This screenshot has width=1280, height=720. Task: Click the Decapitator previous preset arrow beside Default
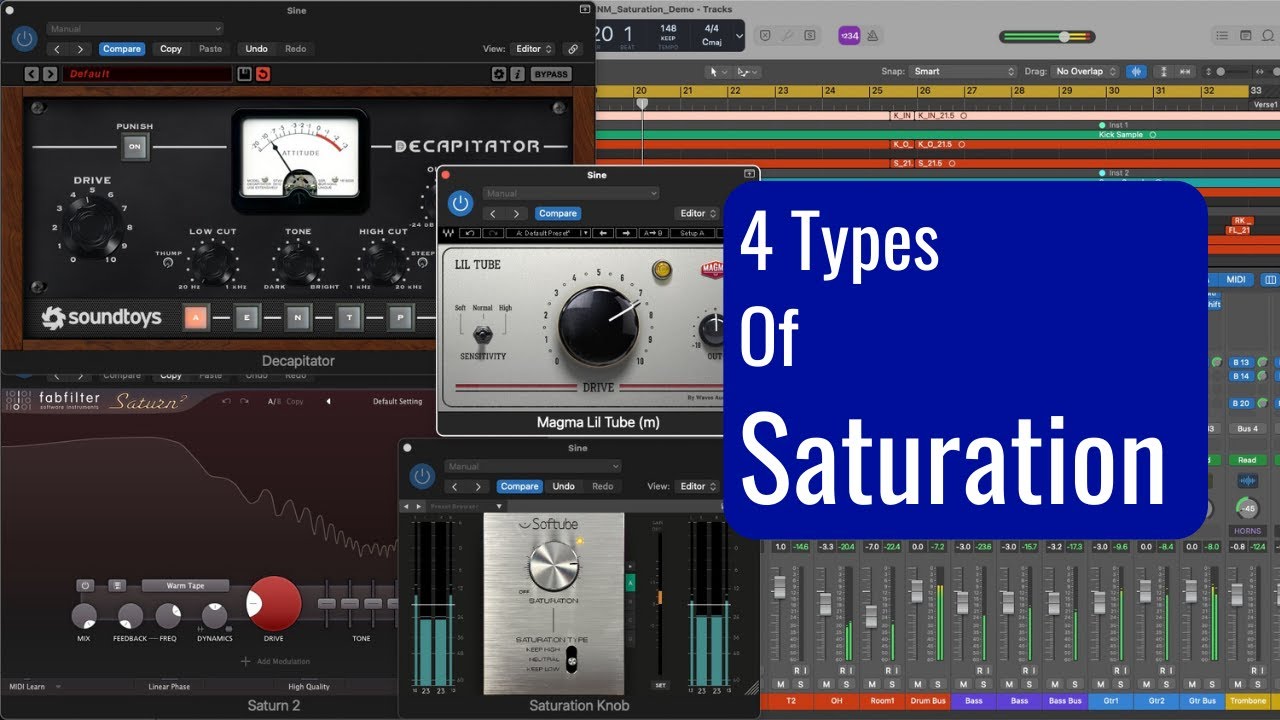30,74
